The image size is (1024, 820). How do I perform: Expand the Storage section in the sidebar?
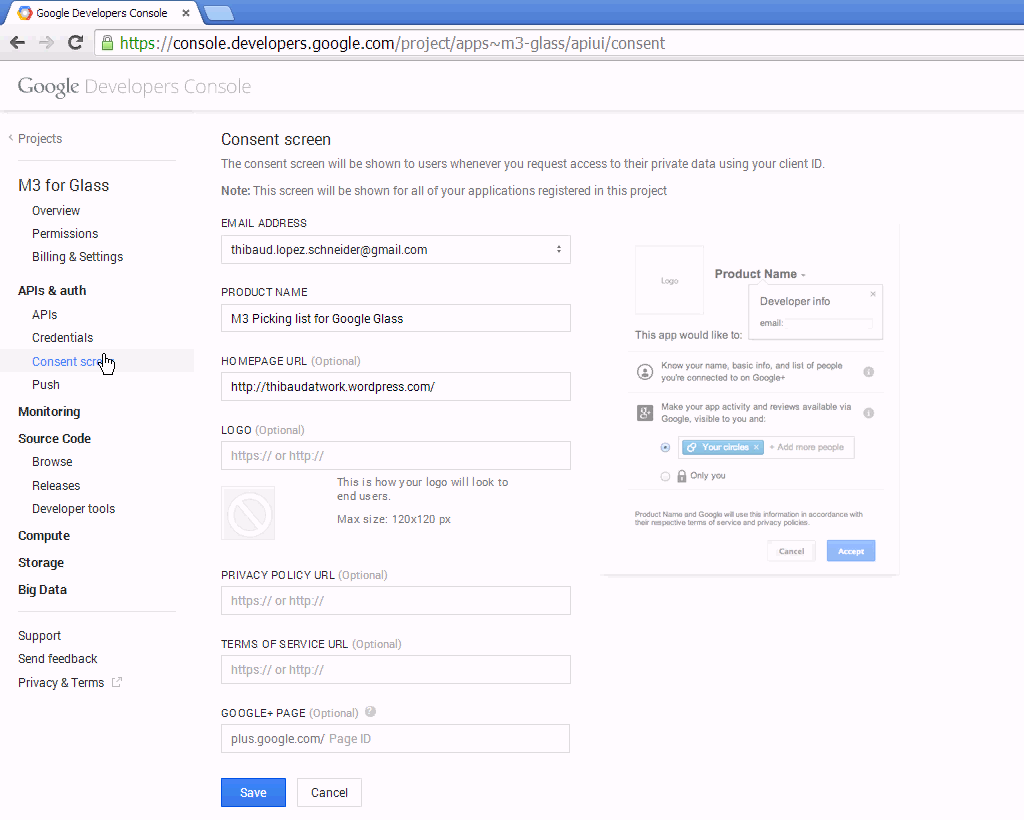point(41,563)
